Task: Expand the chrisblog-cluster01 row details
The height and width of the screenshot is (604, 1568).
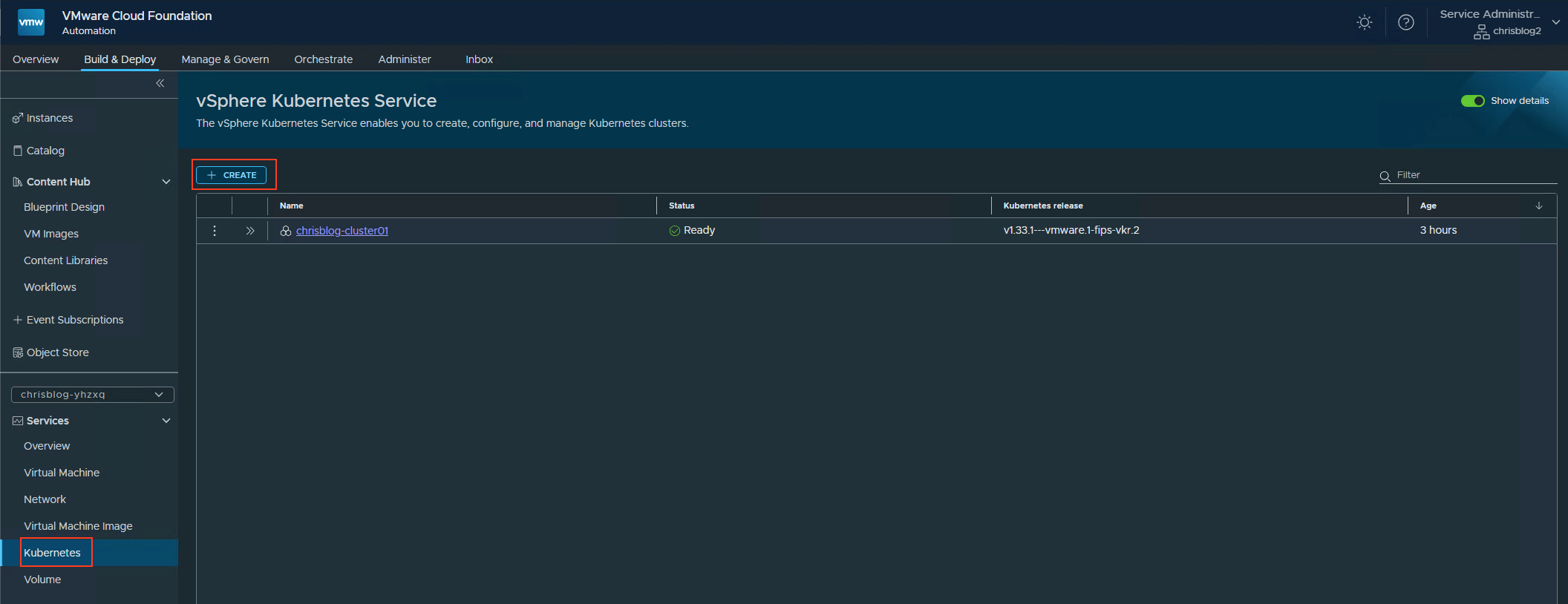Action: [250, 231]
